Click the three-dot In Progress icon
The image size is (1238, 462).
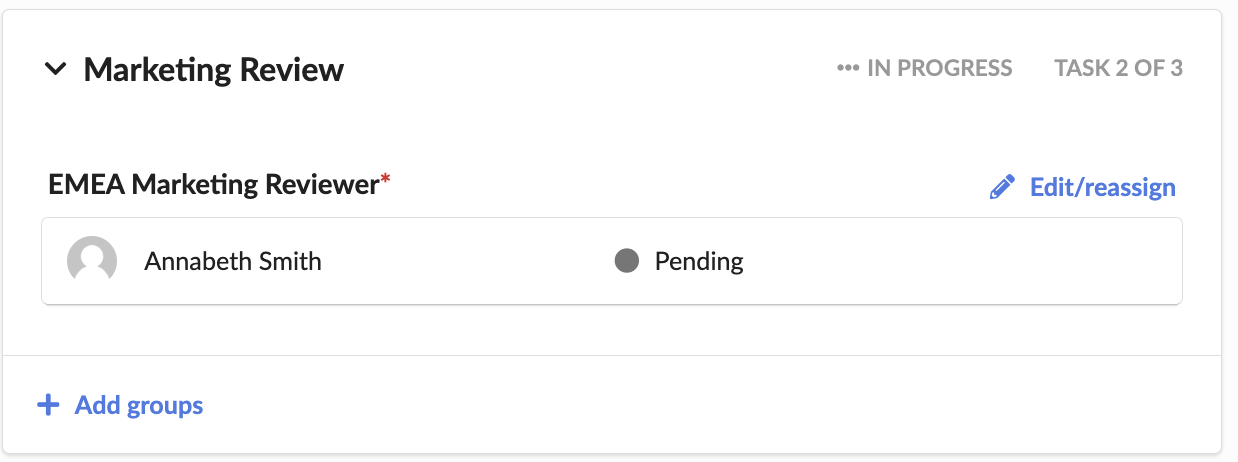point(848,69)
